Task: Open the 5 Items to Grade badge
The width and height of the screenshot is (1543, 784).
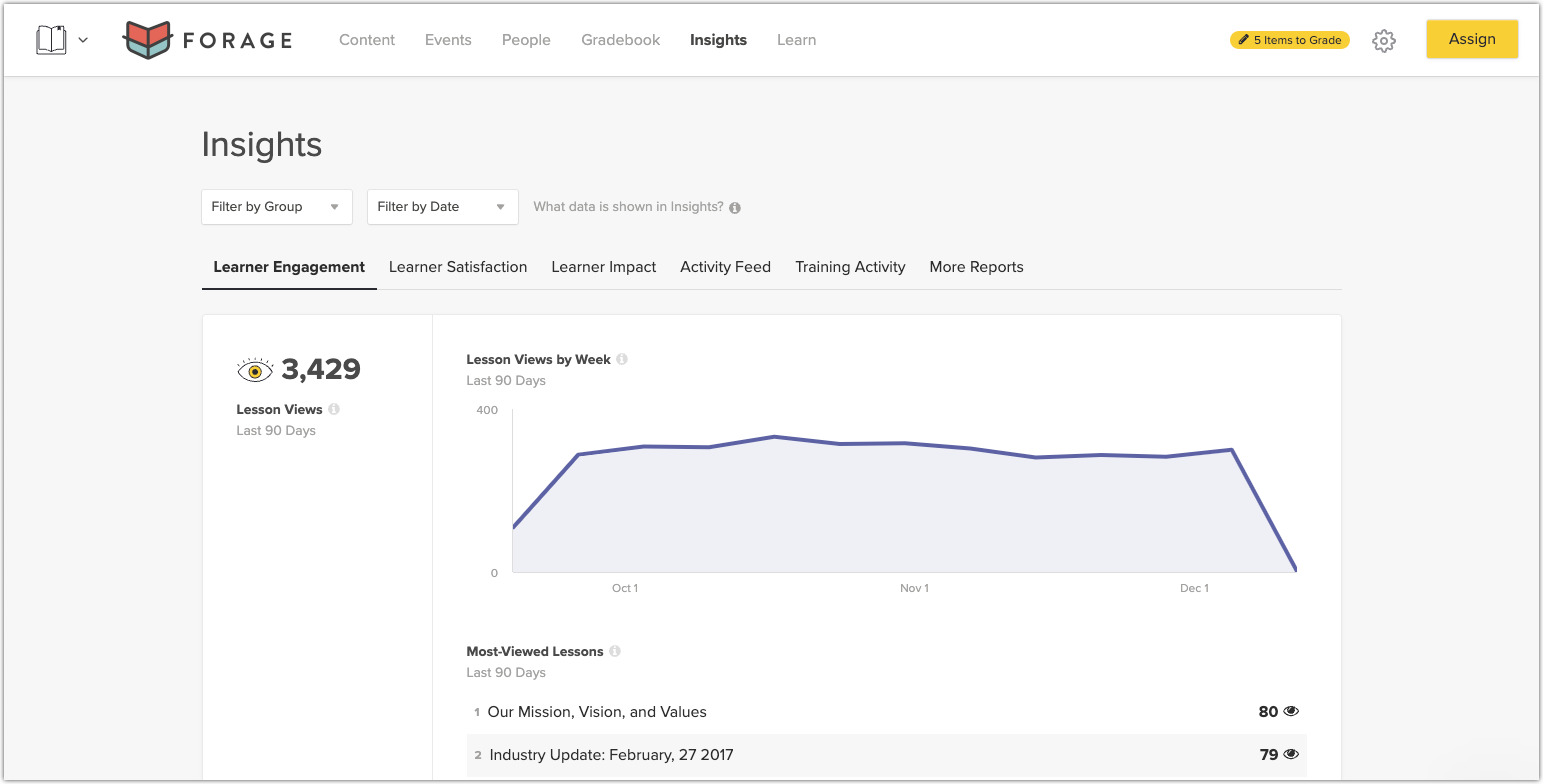Action: (x=1290, y=40)
